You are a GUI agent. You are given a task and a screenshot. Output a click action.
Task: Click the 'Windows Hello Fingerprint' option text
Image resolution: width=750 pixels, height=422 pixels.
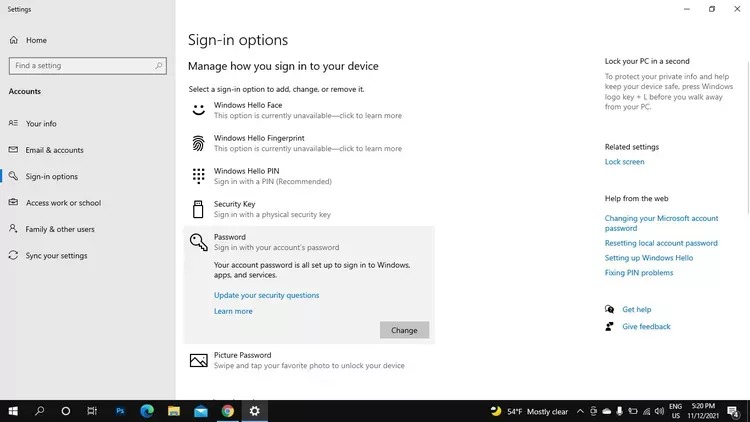259,138
